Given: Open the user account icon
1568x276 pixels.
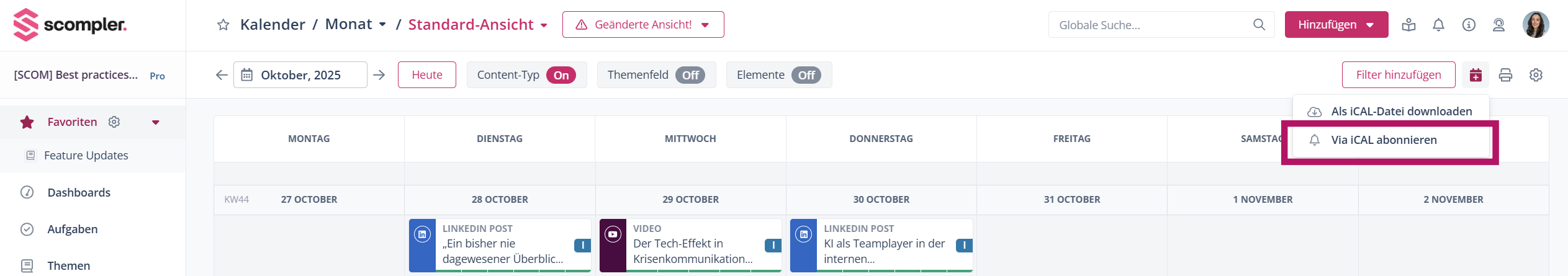Looking at the screenshot, I should tap(1498, 25).
